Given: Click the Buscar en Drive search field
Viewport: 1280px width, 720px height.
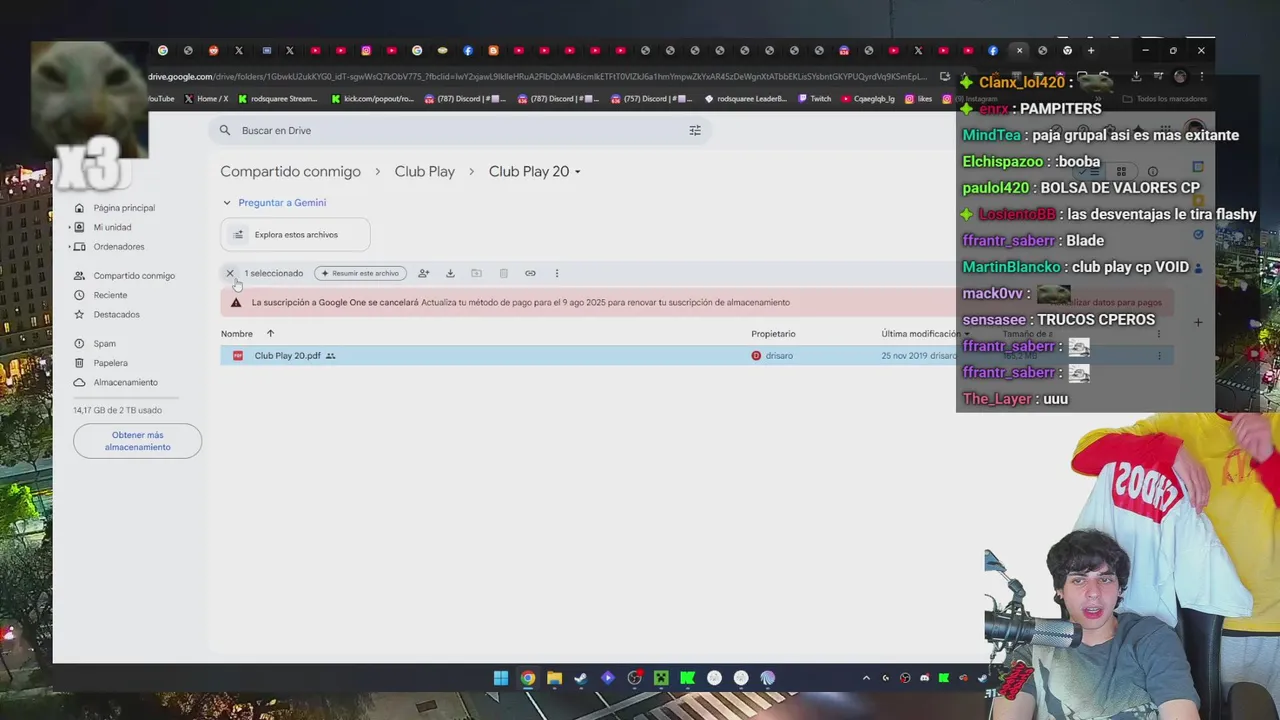Looking at the screenshot, I should point(460,130).
